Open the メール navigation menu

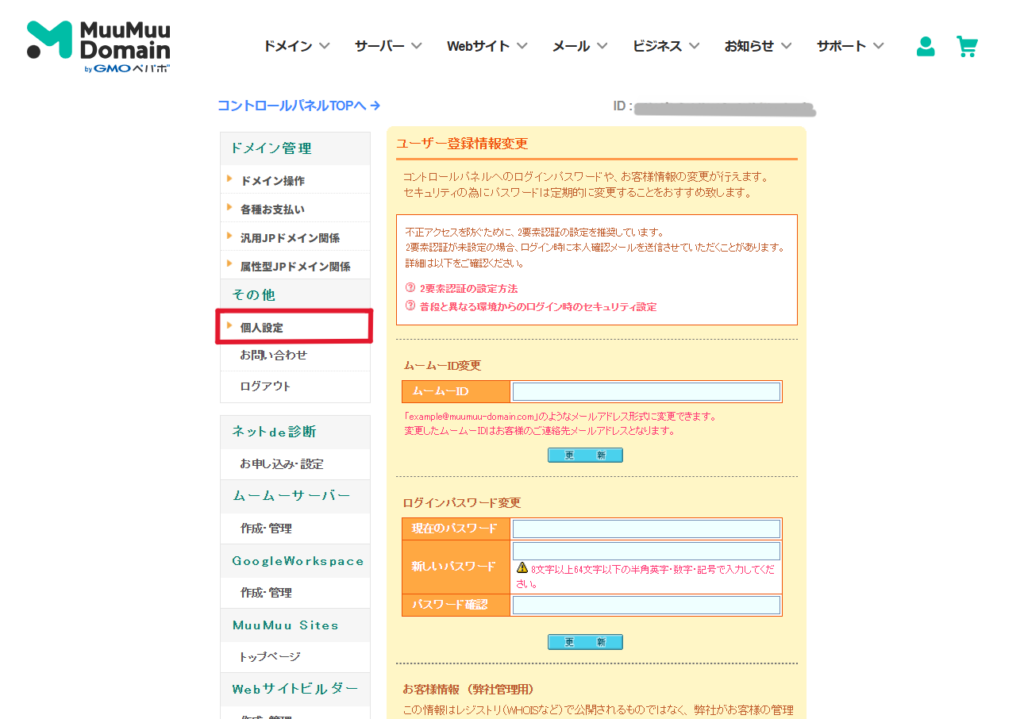tap(580, 46)
